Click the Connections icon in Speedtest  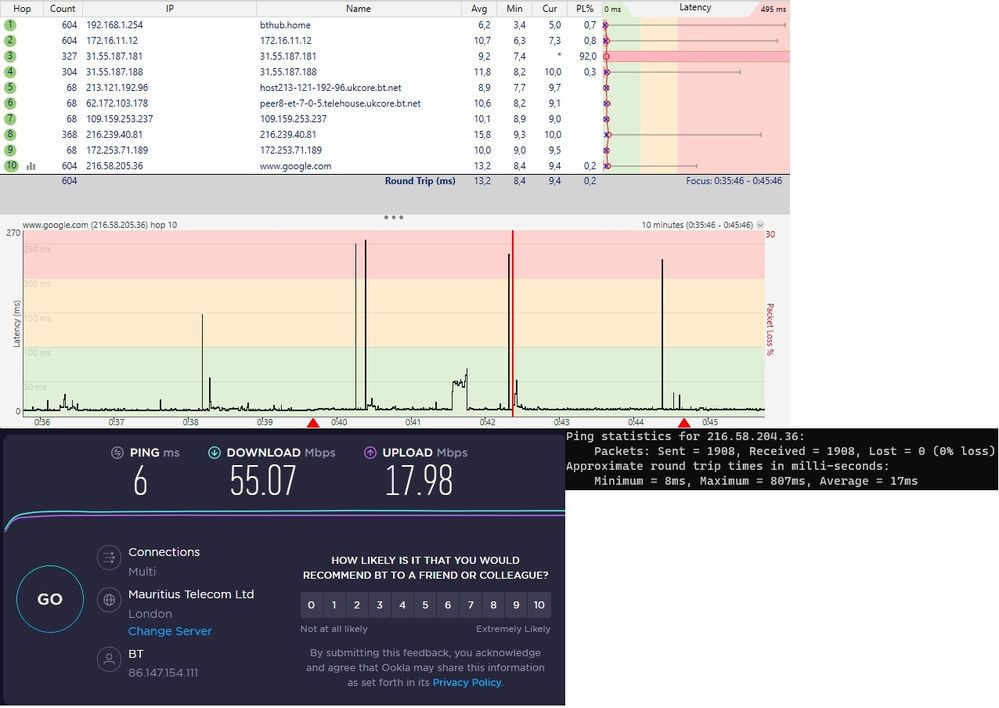(x=109, y=560)
